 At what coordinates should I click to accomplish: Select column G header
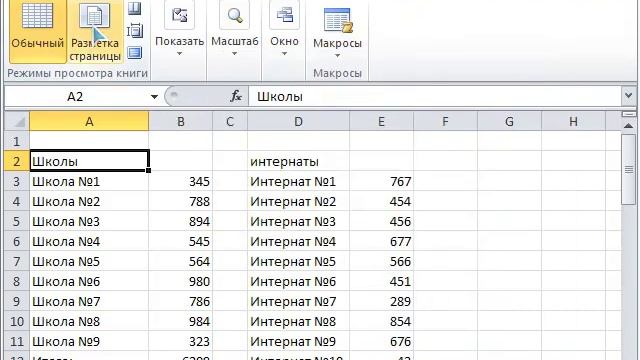[509, 122]
